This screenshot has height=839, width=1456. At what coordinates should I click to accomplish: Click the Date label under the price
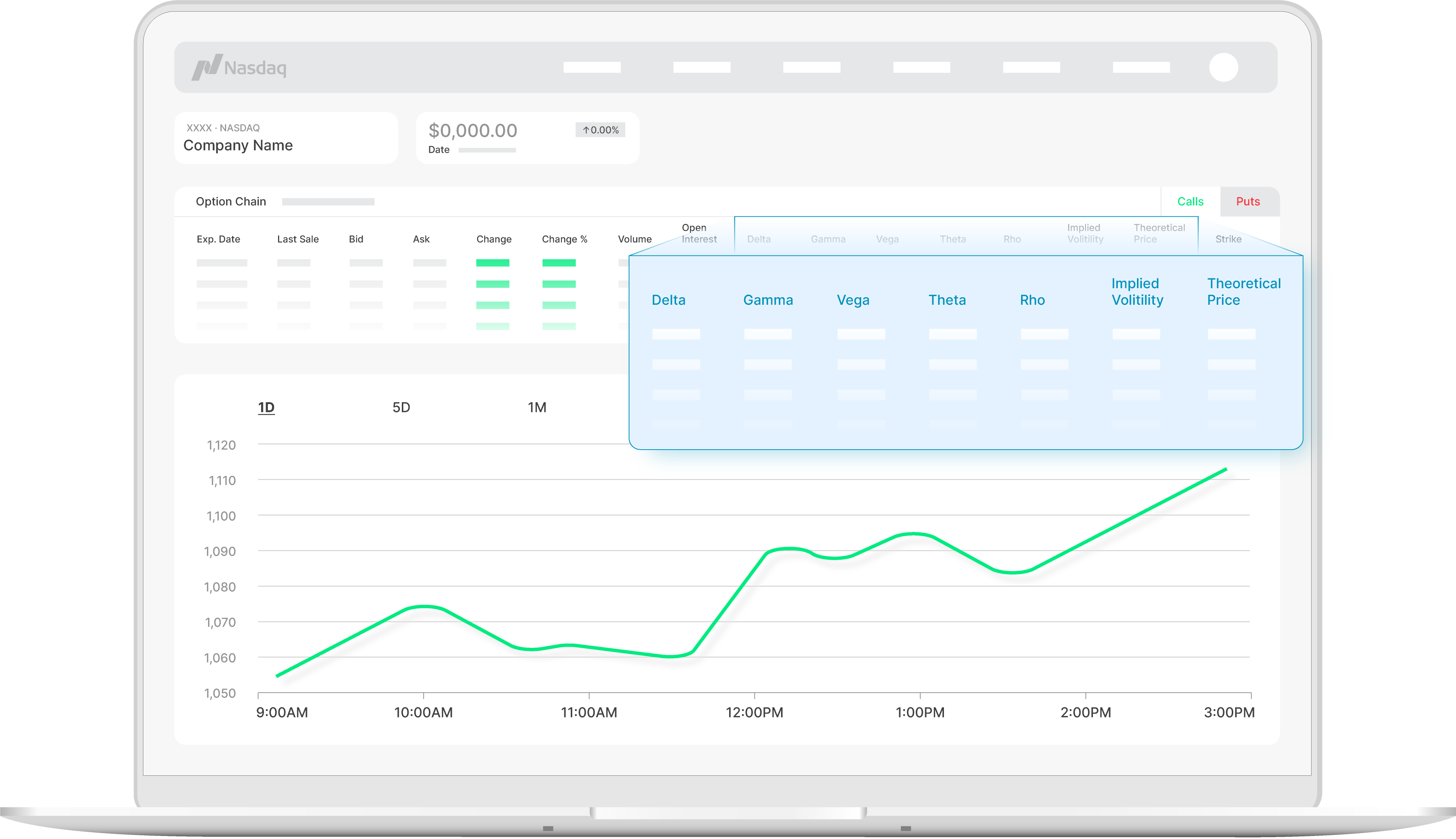pos(438,150)
